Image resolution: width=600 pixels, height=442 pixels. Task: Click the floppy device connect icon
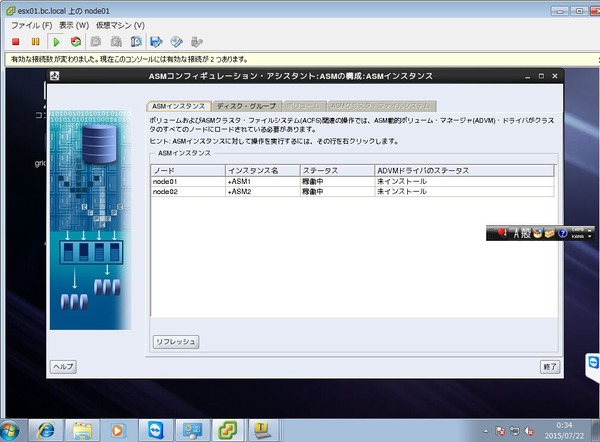pos(156,42)
